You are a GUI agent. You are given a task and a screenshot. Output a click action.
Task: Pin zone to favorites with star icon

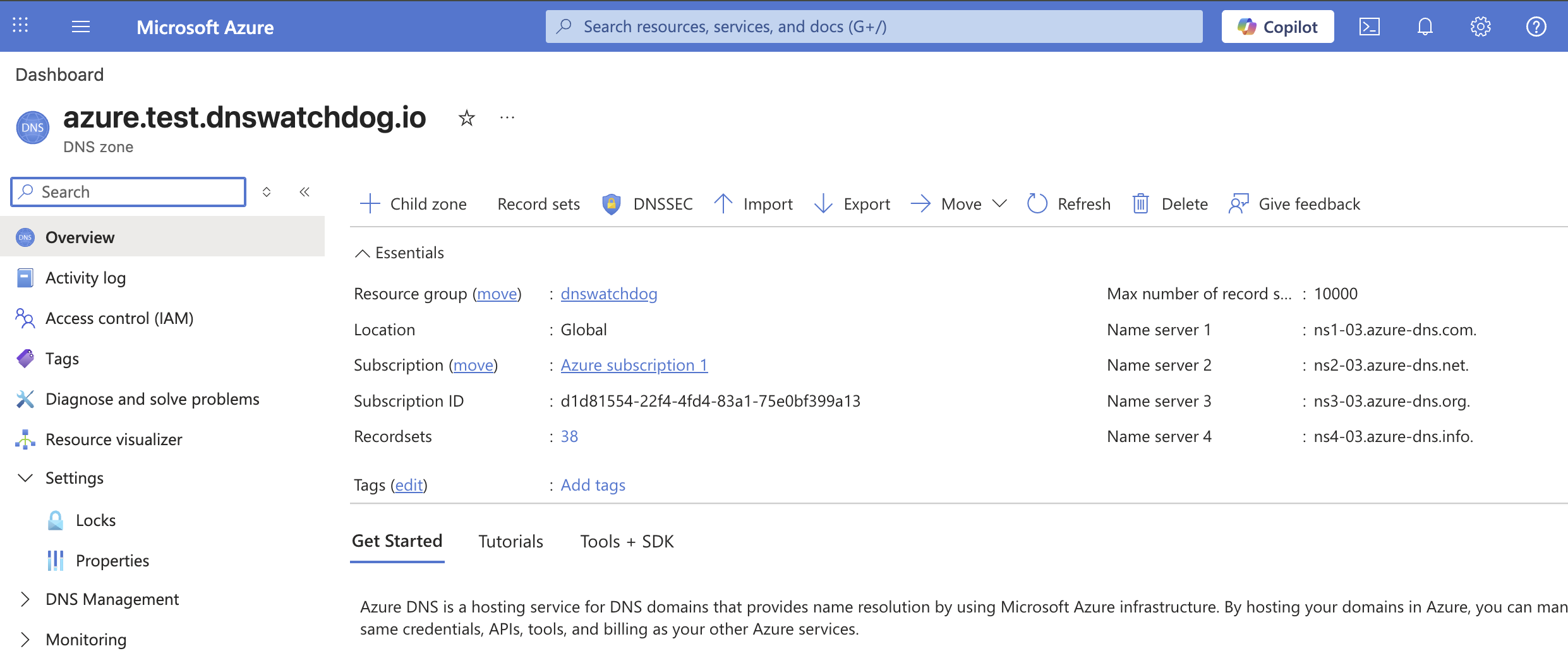click(466, 117)
